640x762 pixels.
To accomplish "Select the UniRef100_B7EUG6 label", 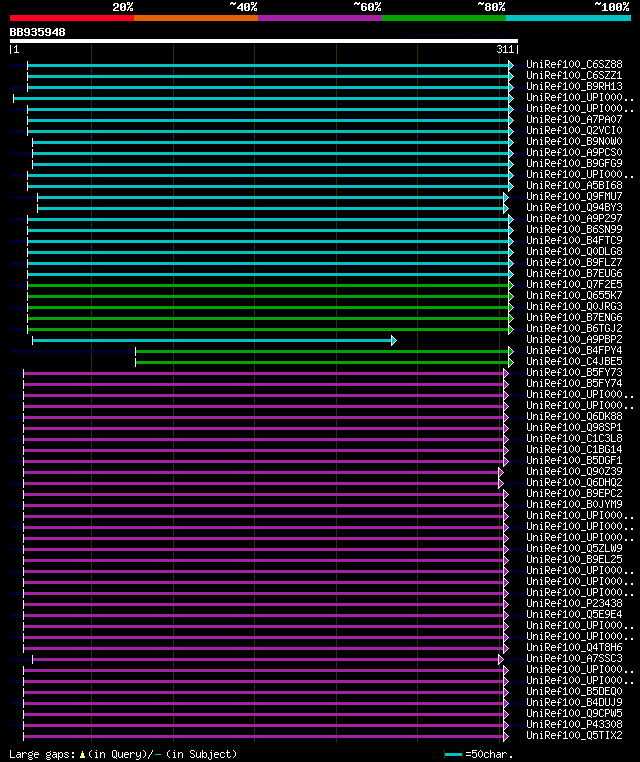I will click(x=574, y=273).
